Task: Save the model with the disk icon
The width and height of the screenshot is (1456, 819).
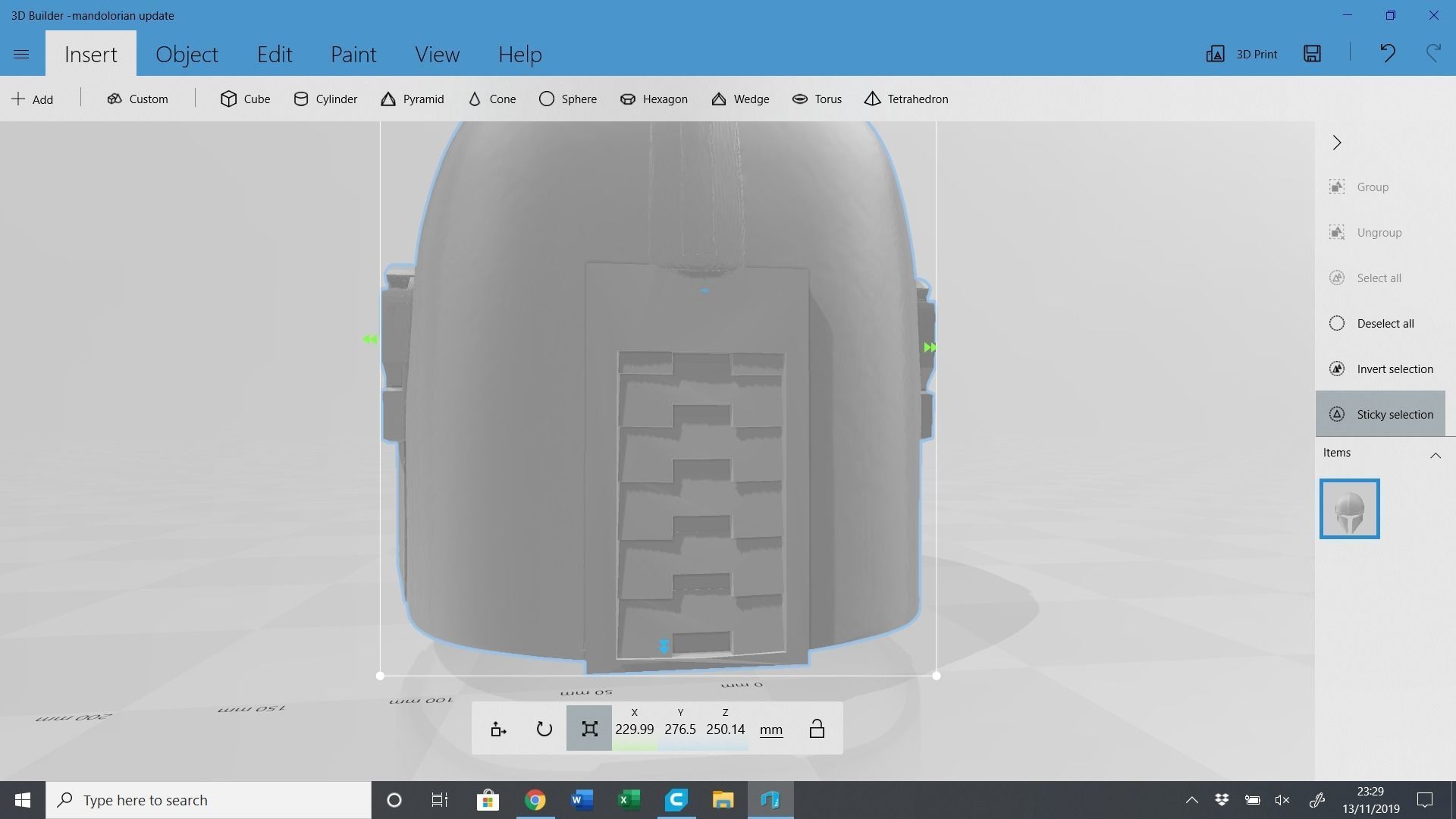Action: 1312,53
